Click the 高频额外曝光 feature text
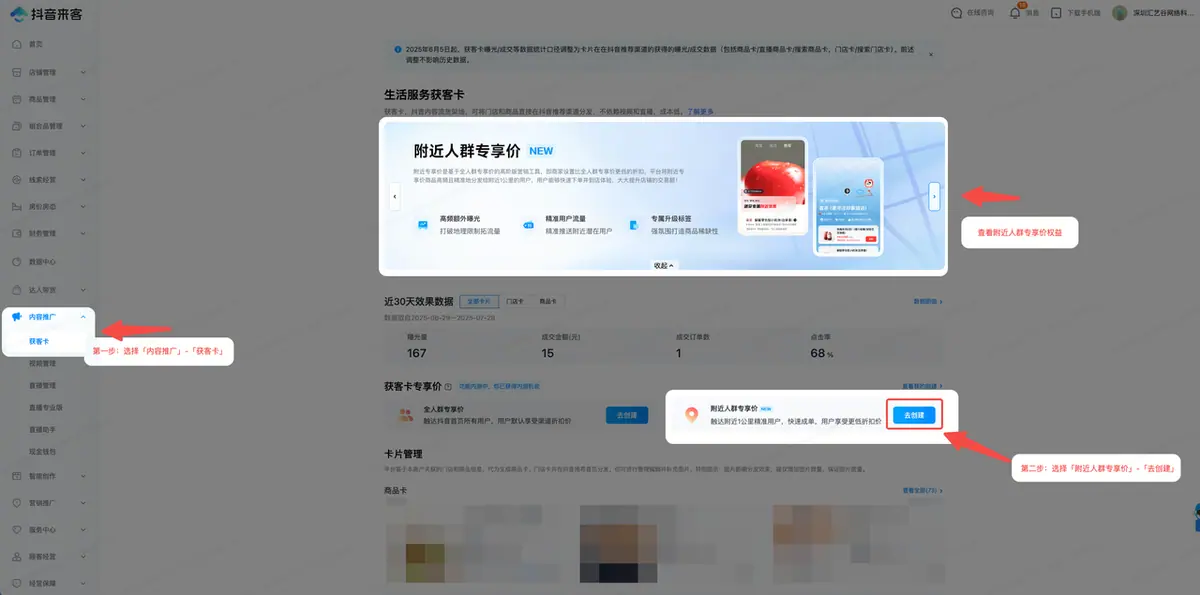 point(460,218)
